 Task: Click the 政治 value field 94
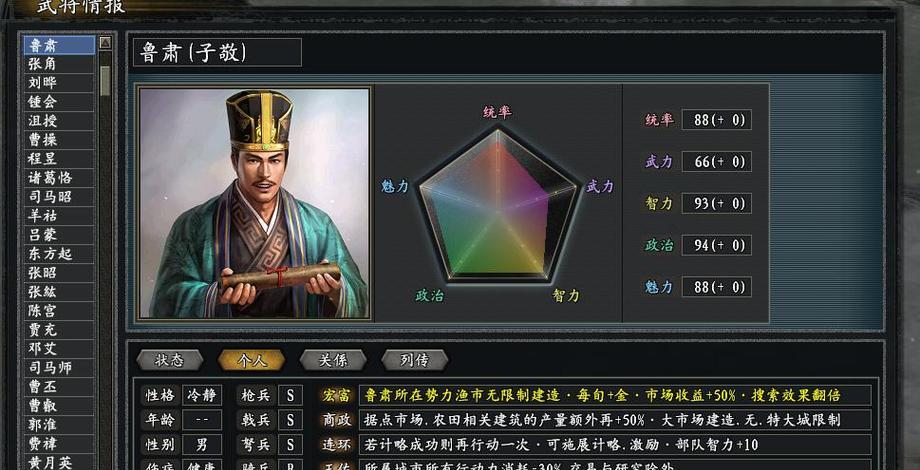[x=716, y=245]
